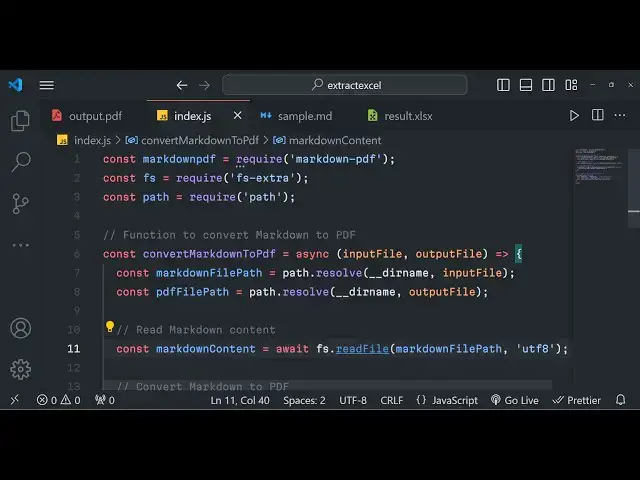The height and width of the screenshot is (480, 640).
Task: Run the code with the play icon
Action: 574,116
